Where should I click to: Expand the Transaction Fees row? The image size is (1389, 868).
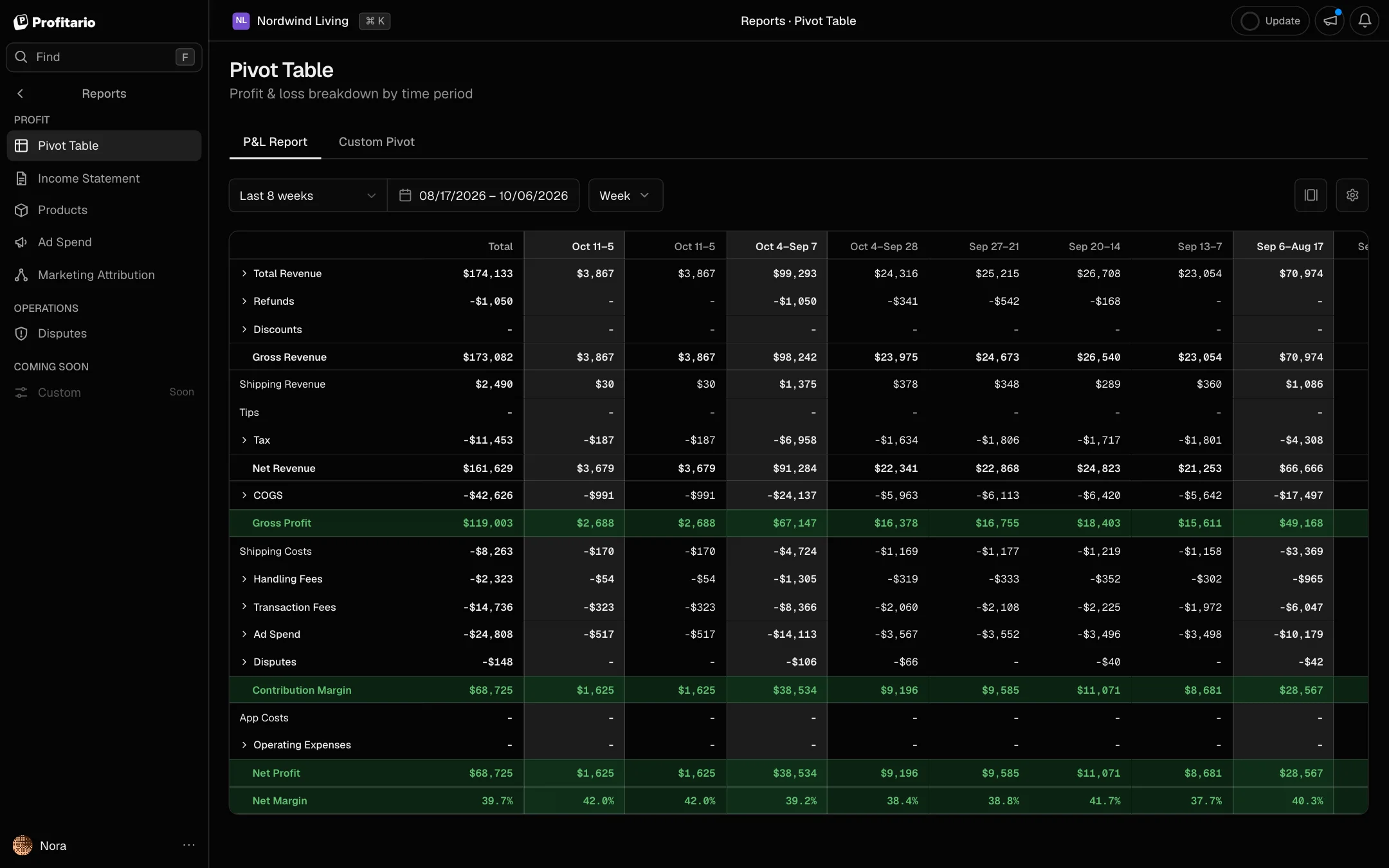coord(244,606)
